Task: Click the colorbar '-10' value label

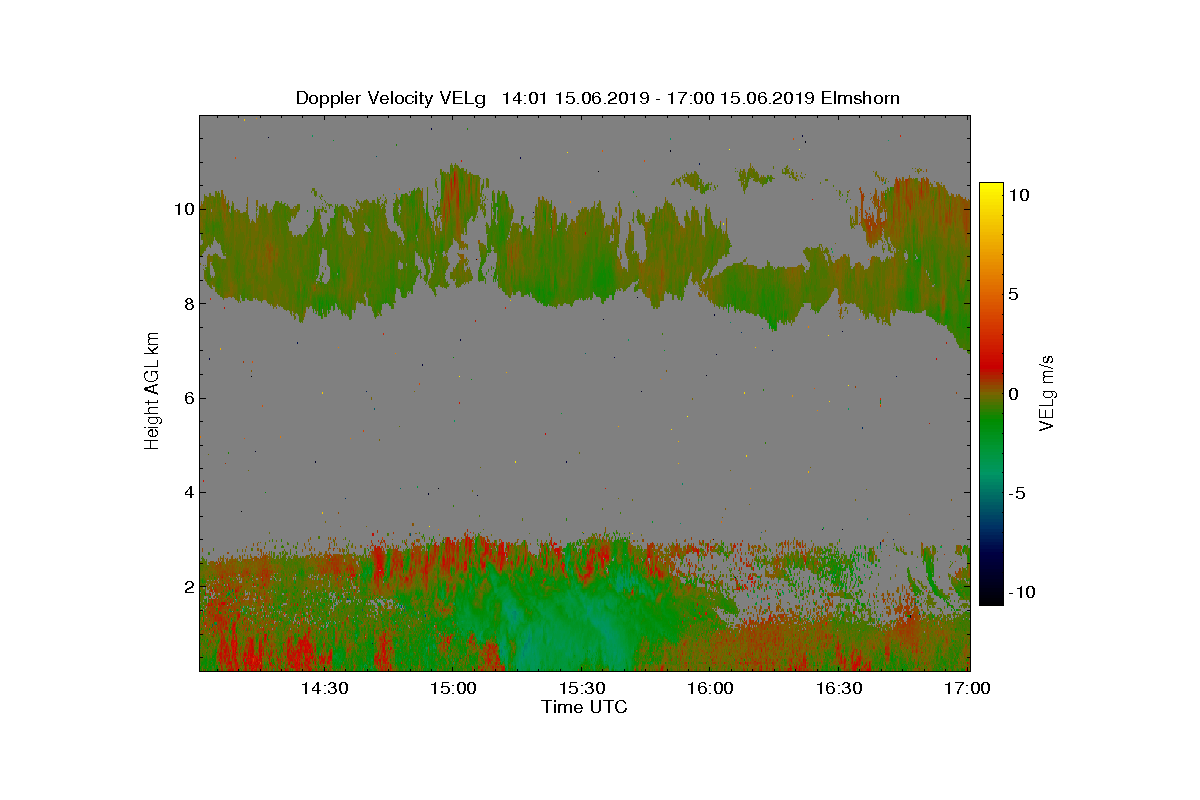Action: [x=1022, y=592]
